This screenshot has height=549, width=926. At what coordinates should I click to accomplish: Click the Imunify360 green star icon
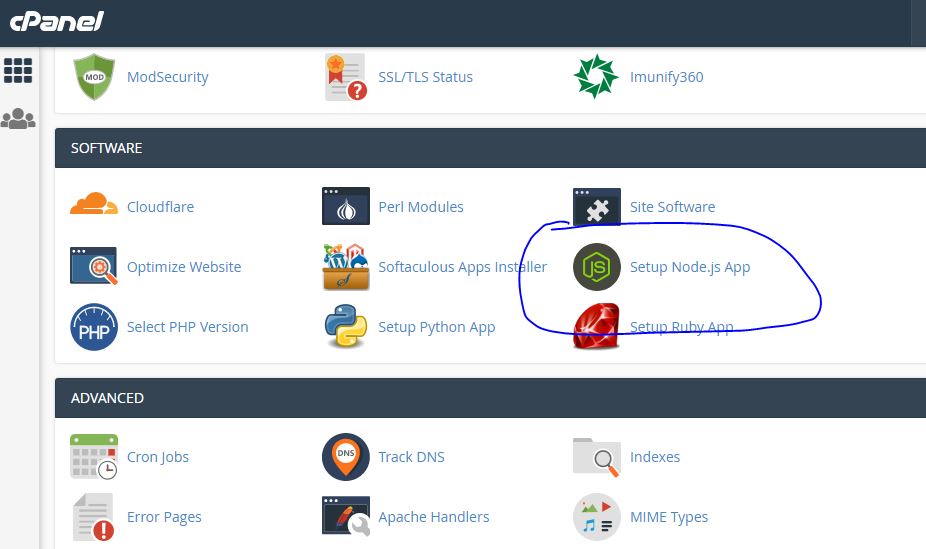pos(596,77)
